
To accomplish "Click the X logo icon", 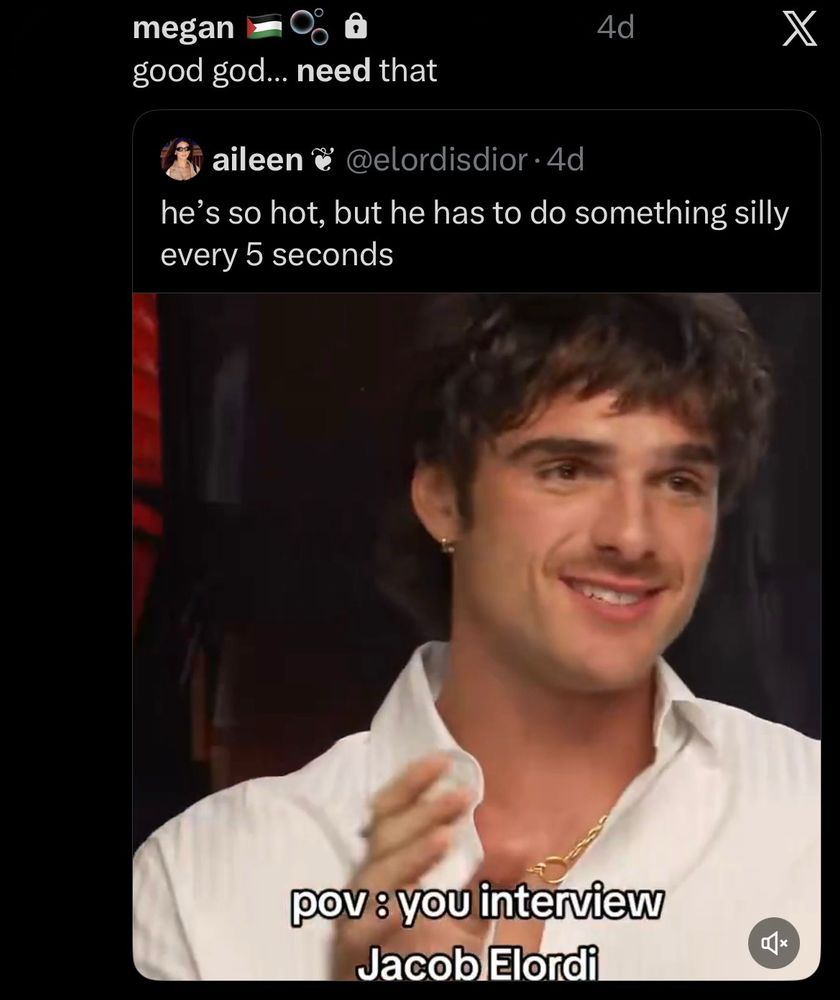I will [x=800, y=29].
